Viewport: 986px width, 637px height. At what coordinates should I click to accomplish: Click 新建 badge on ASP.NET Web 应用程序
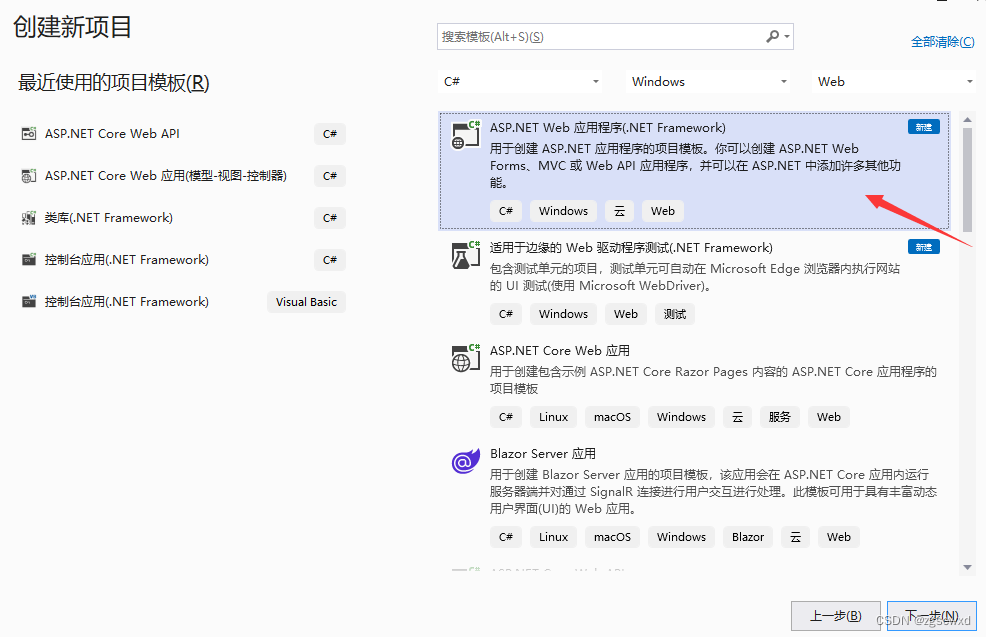[x=924, y=127]
